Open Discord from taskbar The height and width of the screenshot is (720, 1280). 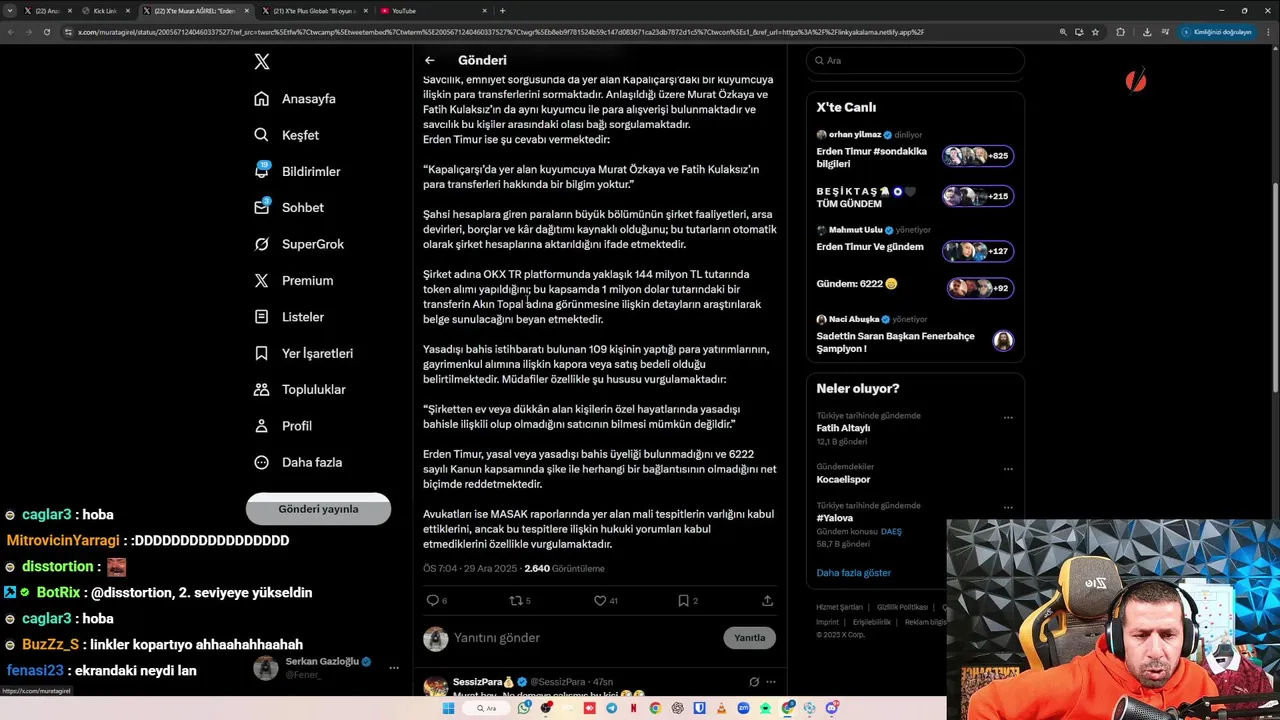point(831,708)
